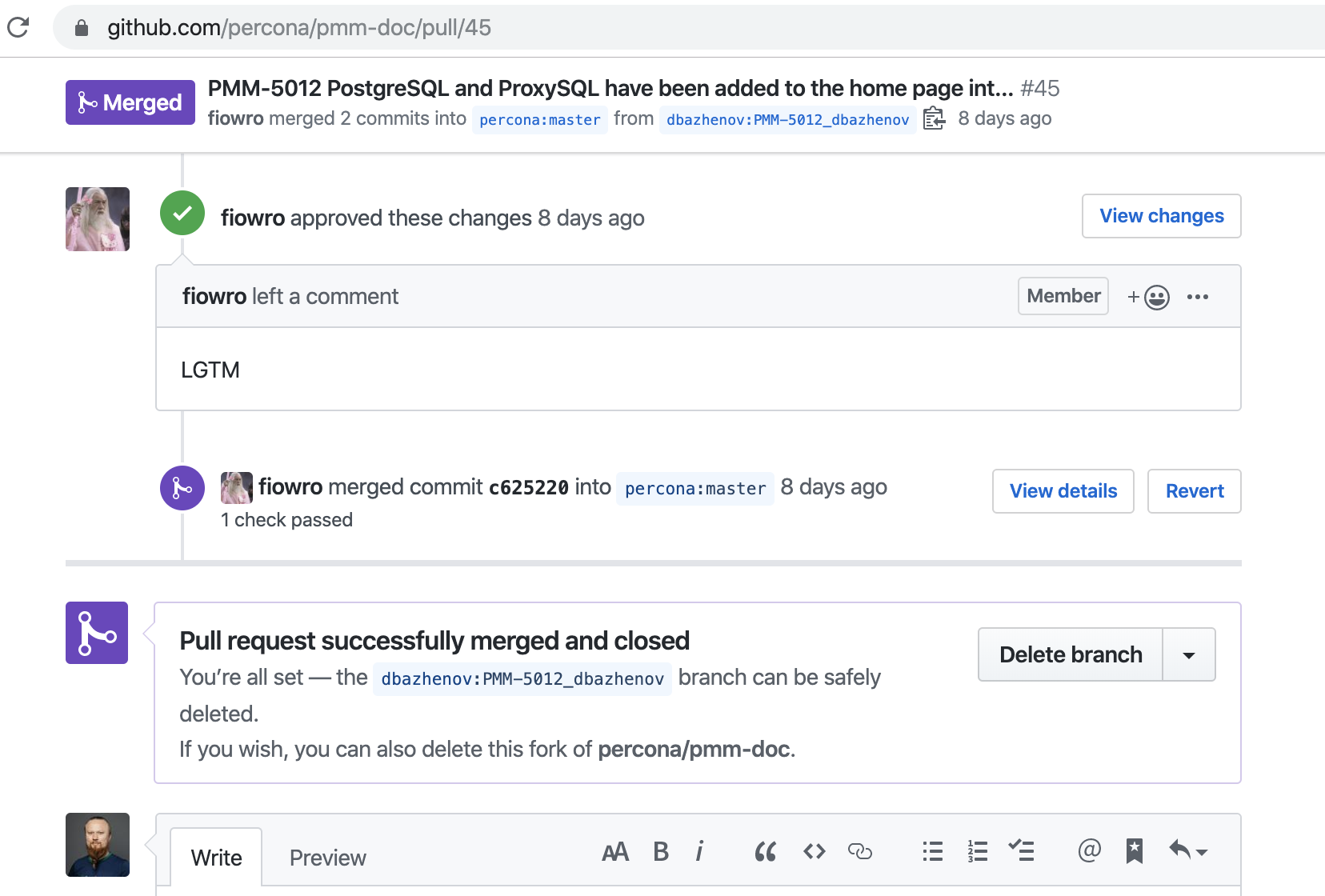Open the three-dots comment options menu

(1198, 297)
